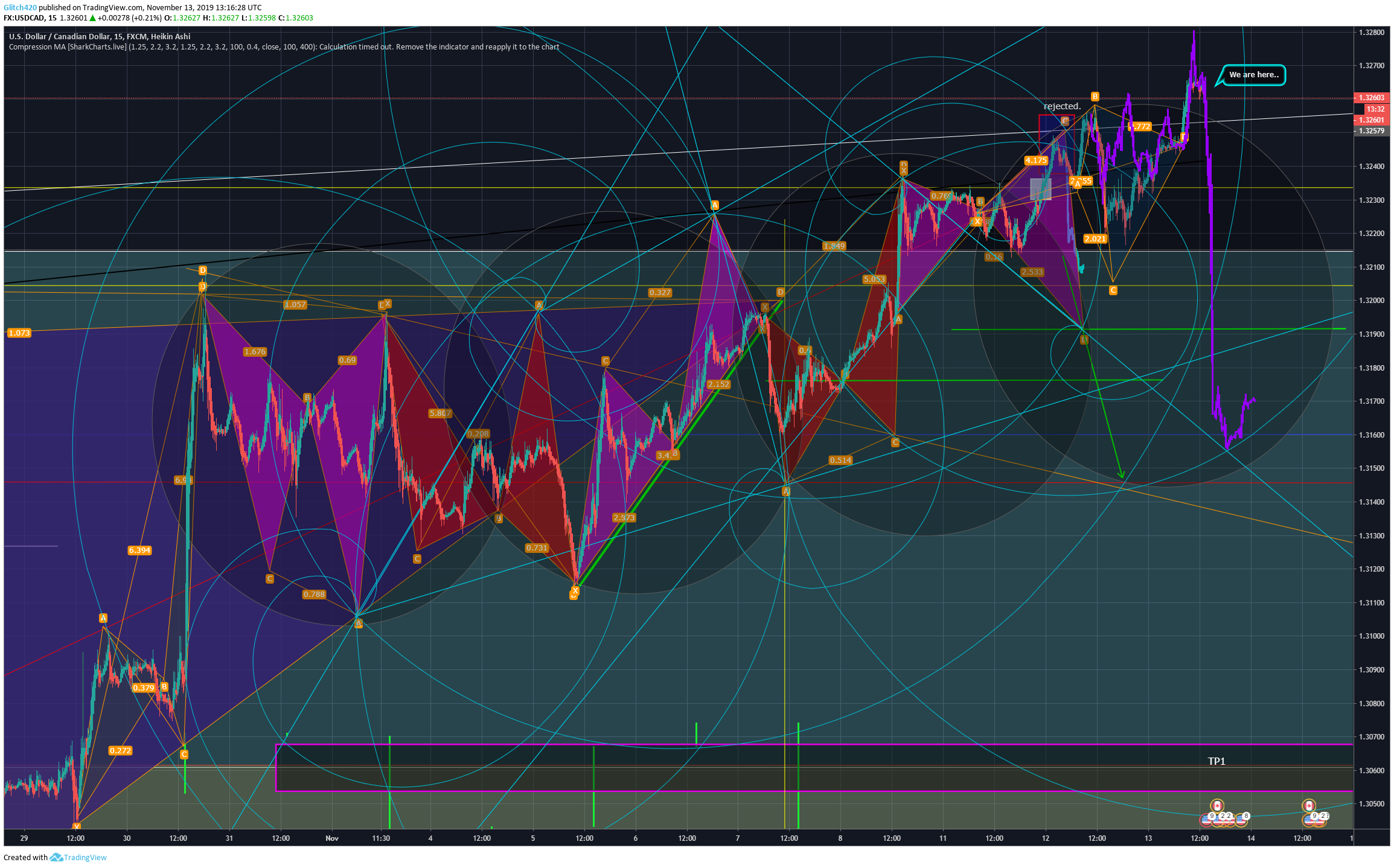Click the 1.31000 price axis value
This screenshot has height=868, width=1394.
(x=1372, y=636)
